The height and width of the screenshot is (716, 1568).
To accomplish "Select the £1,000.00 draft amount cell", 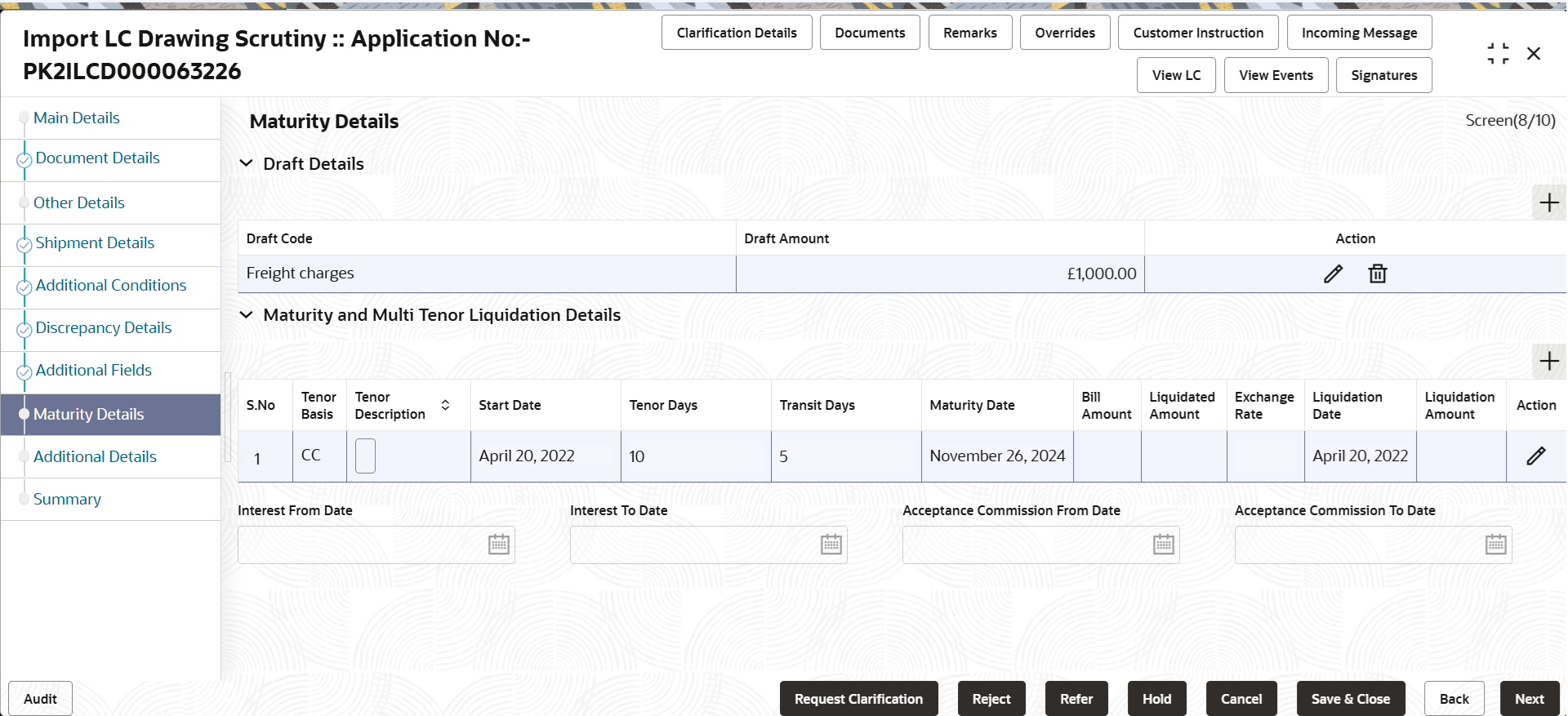I will point(940,274).
